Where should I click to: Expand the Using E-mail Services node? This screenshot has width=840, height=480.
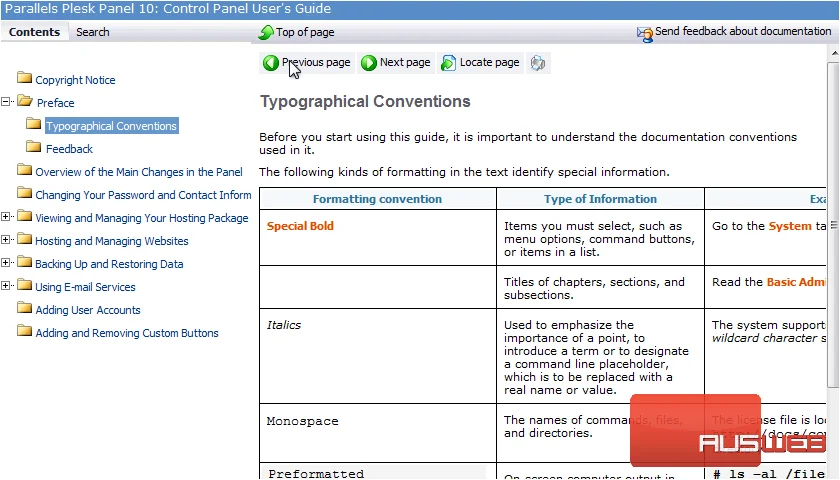tap(5, 286)
